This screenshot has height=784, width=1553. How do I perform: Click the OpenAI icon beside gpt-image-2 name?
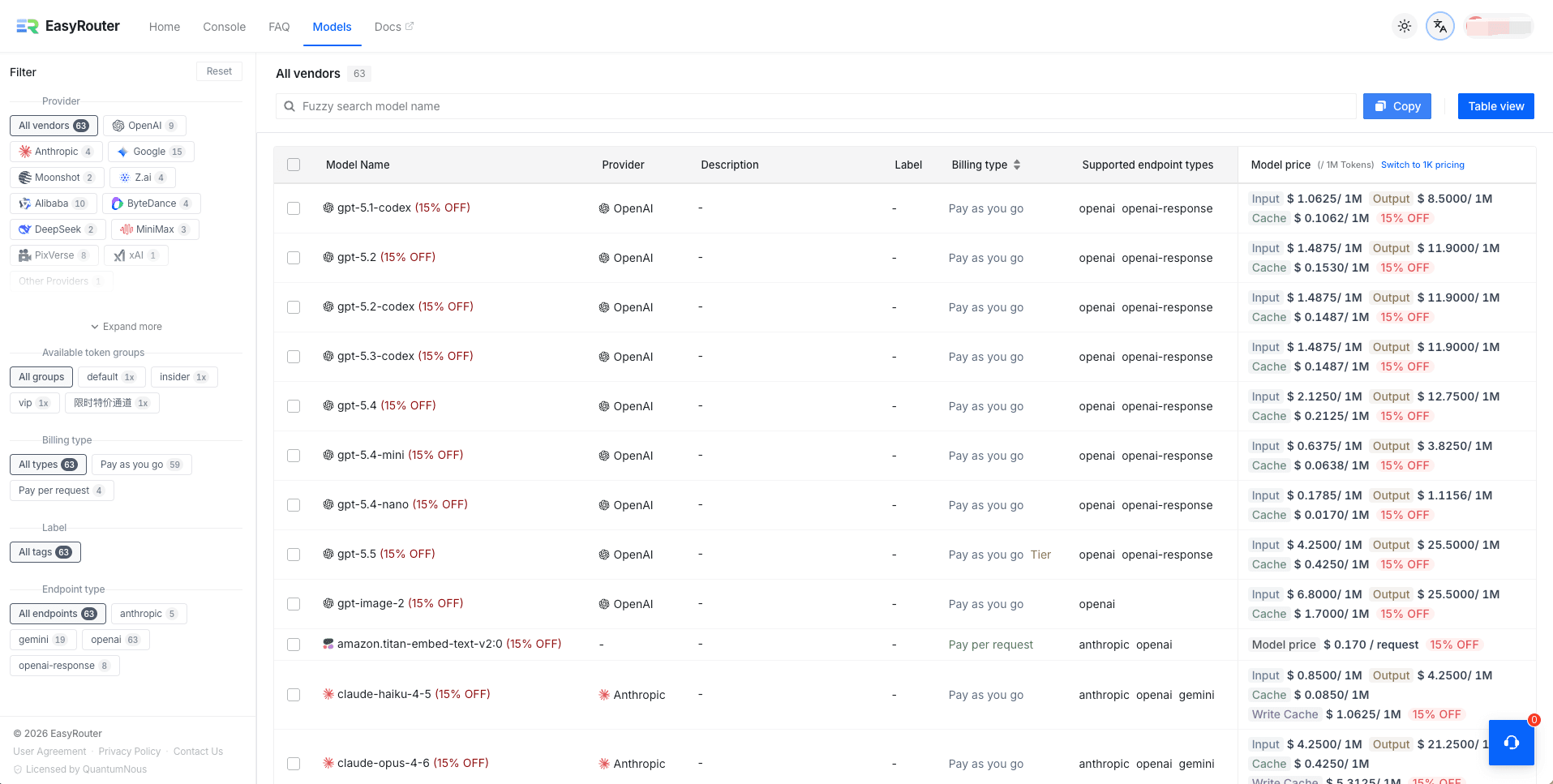pyautogui.click(x=328, y=603)
